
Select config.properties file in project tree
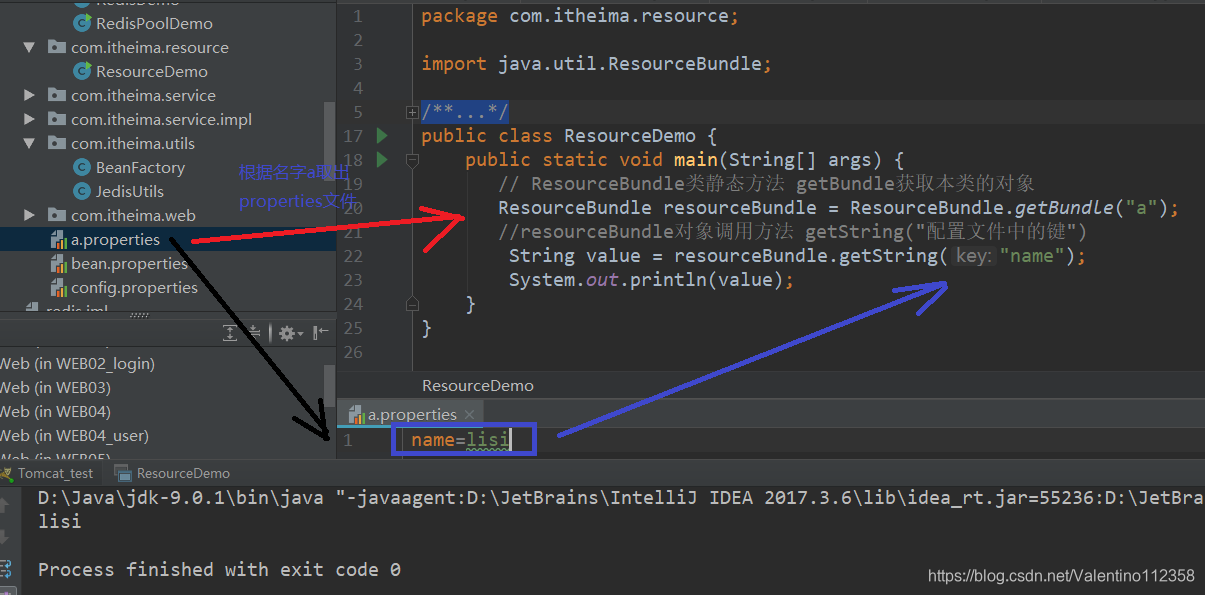[x=134, y=287]
